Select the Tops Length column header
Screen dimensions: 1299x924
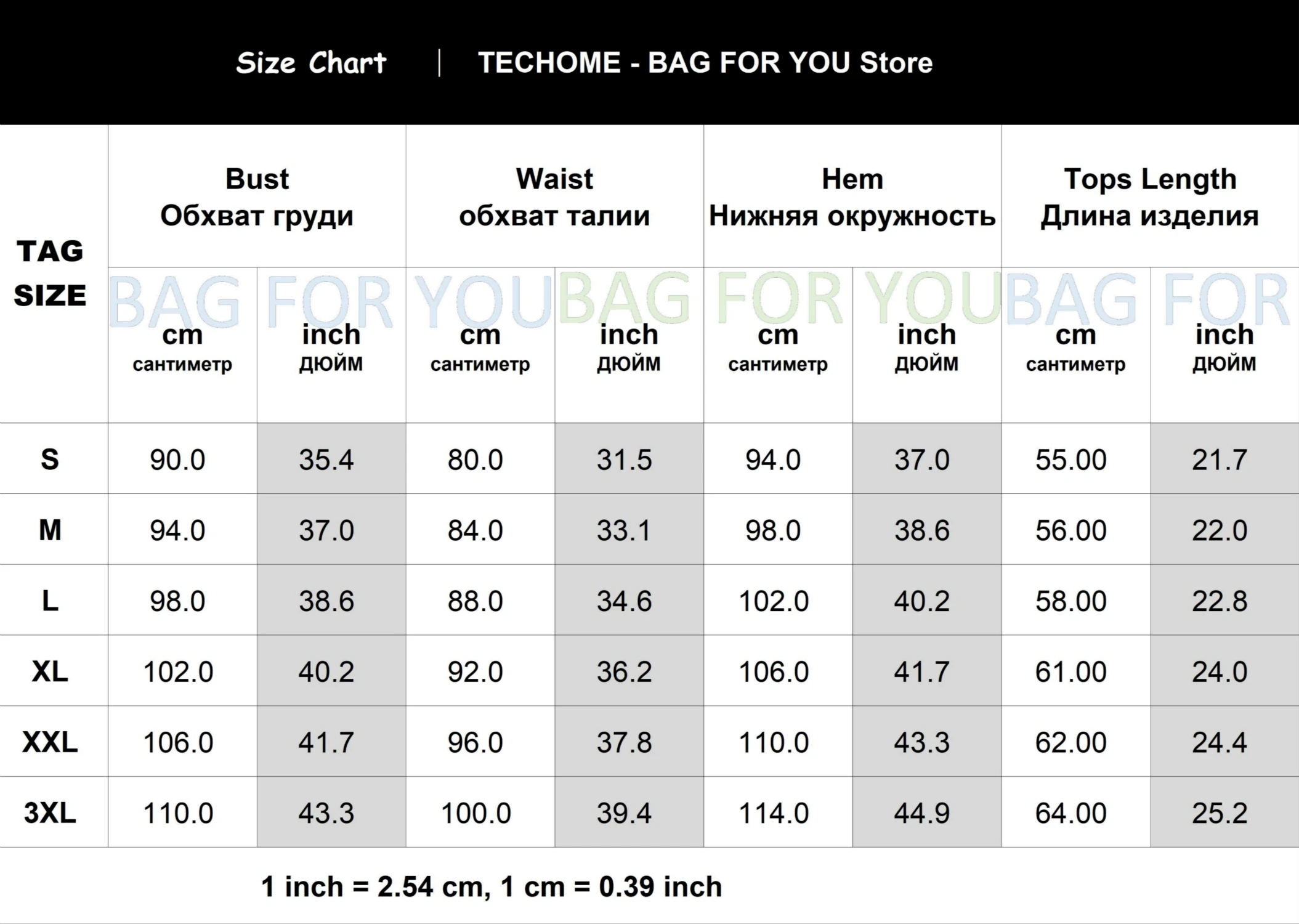coord(1149,197)
